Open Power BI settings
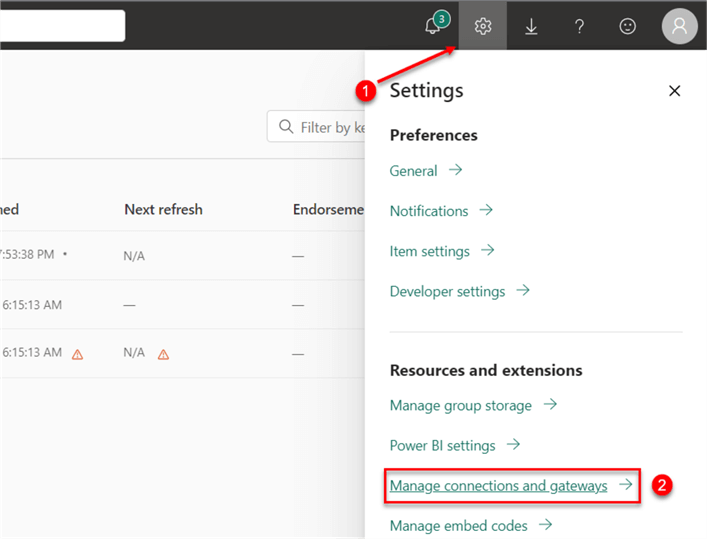Screen dimensions: 707x539 (x=442, y=445)
